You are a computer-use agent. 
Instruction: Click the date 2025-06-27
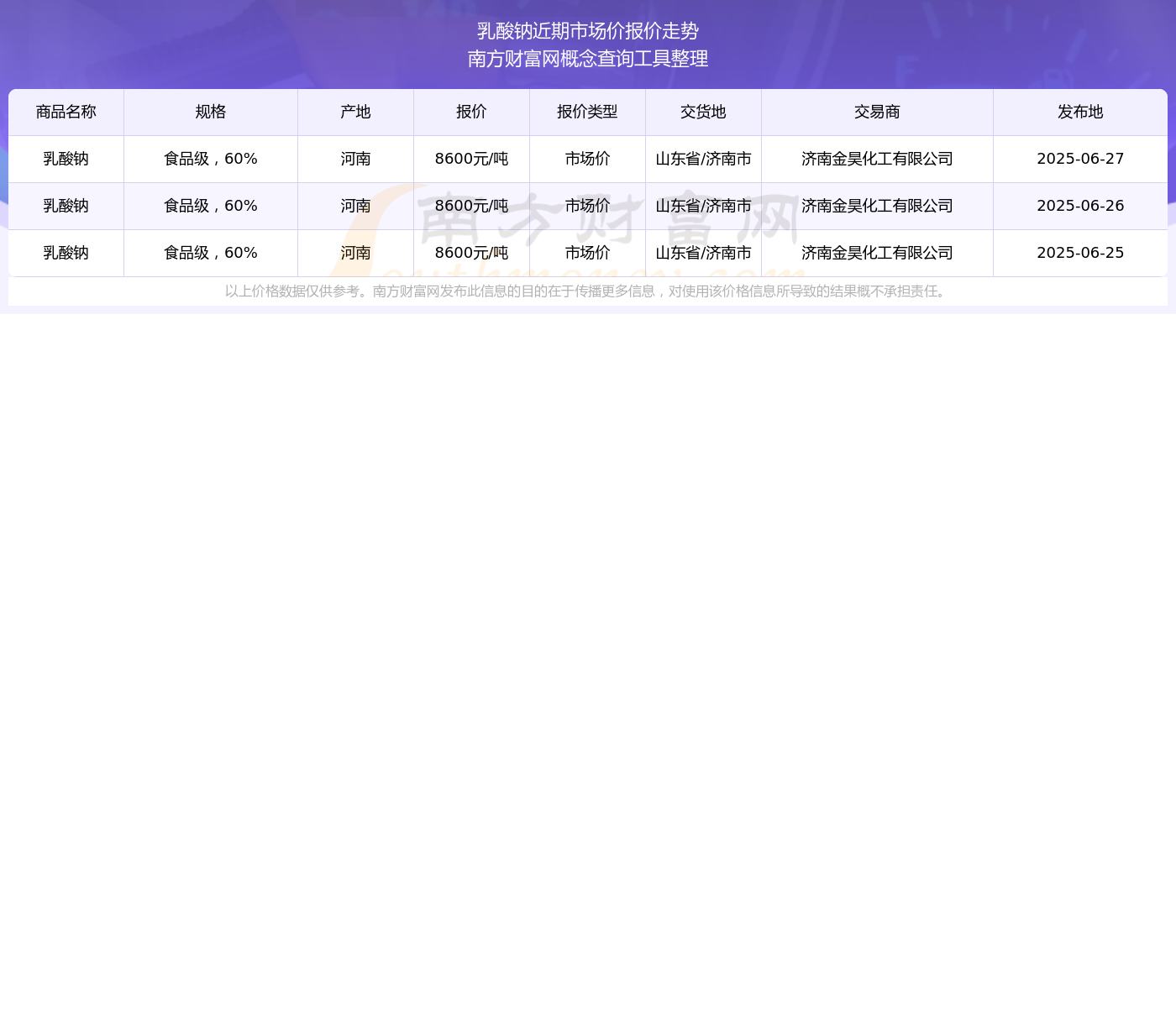(x=1080, y=159)
